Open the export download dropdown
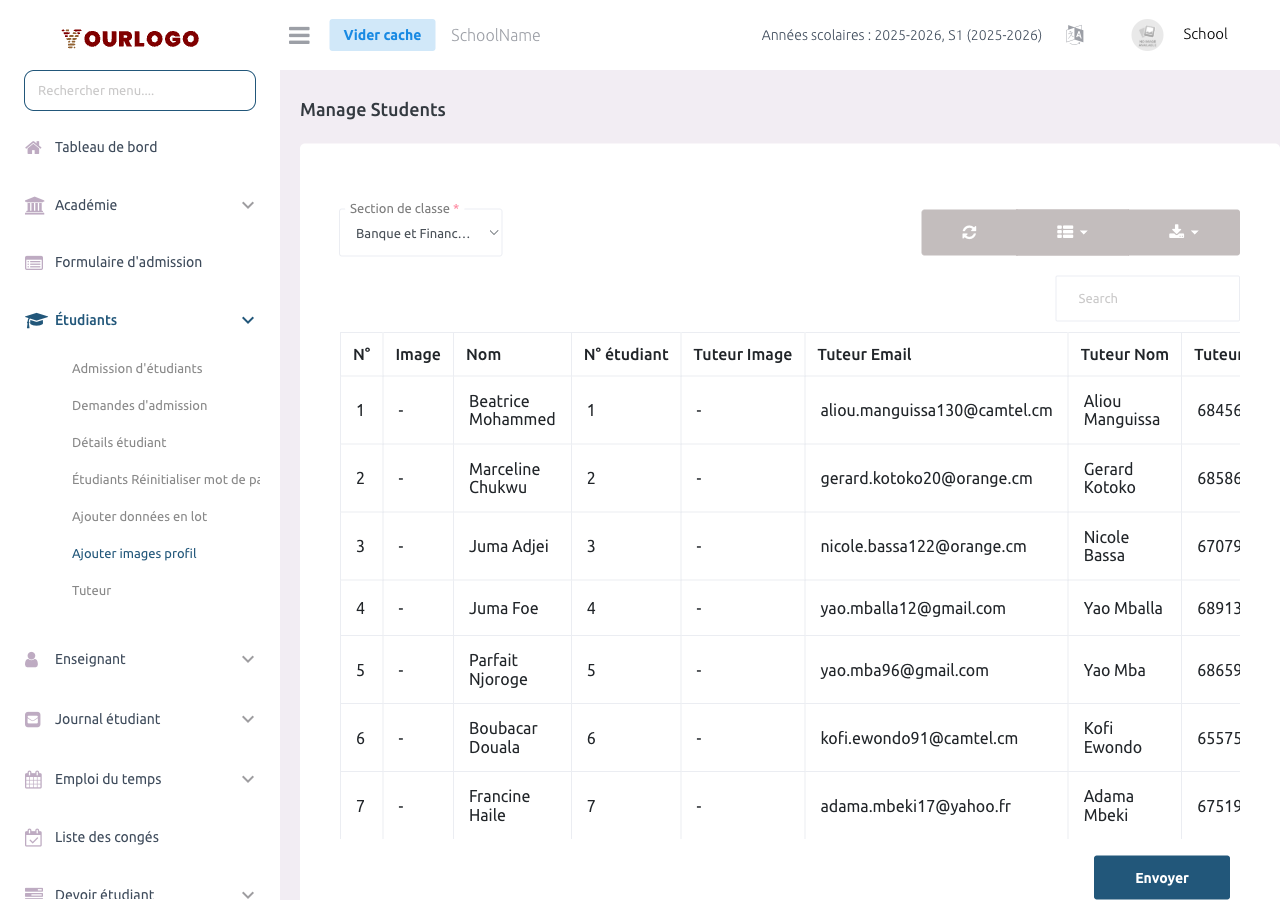 tap(1183, 232)
